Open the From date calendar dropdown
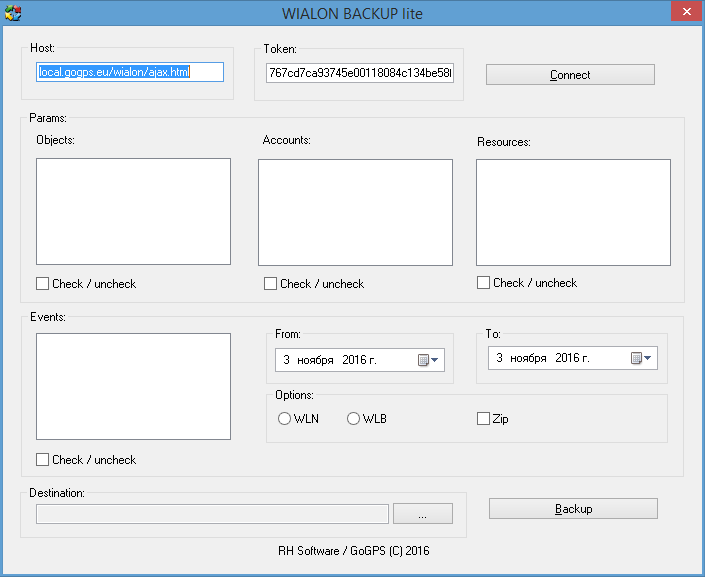Screen dimensions: 705x577 click(x=428, y=360)
